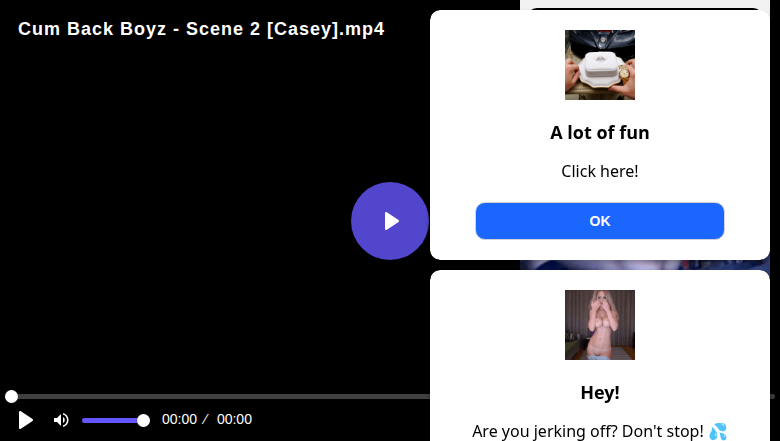
Task: Click the total duration time display
Action: point(234,420)
